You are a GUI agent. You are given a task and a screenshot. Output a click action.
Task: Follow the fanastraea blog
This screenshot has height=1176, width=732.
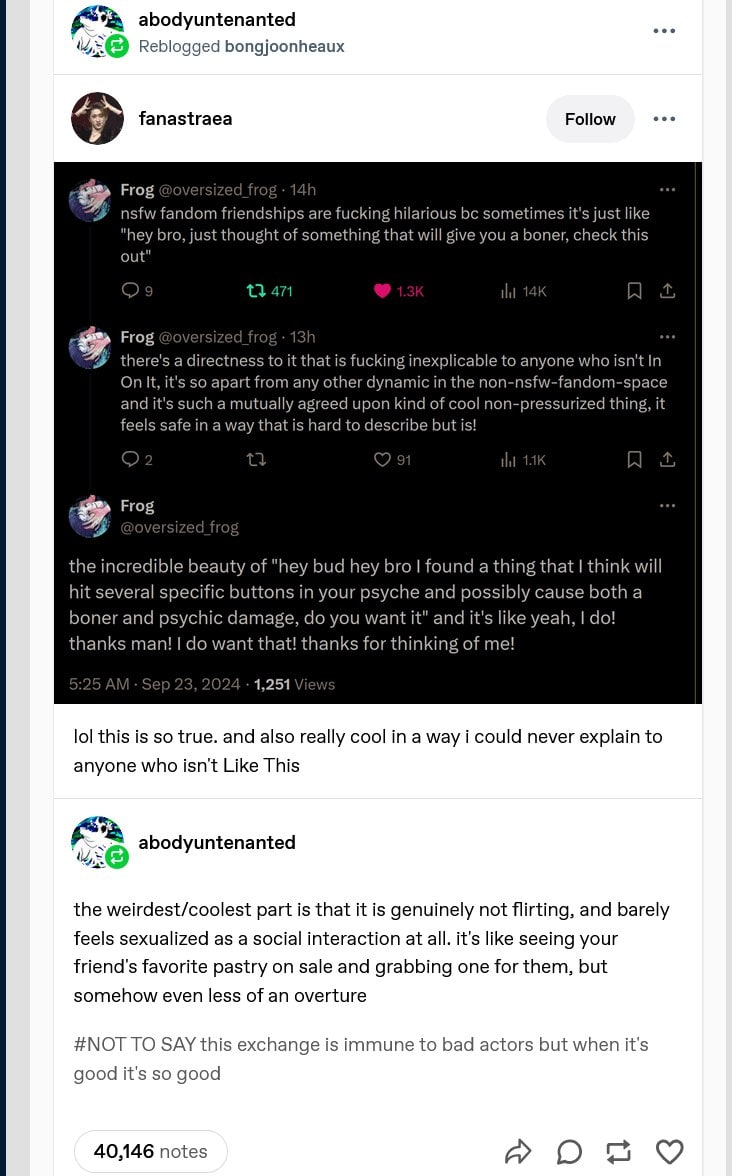[x=590, y=119]
